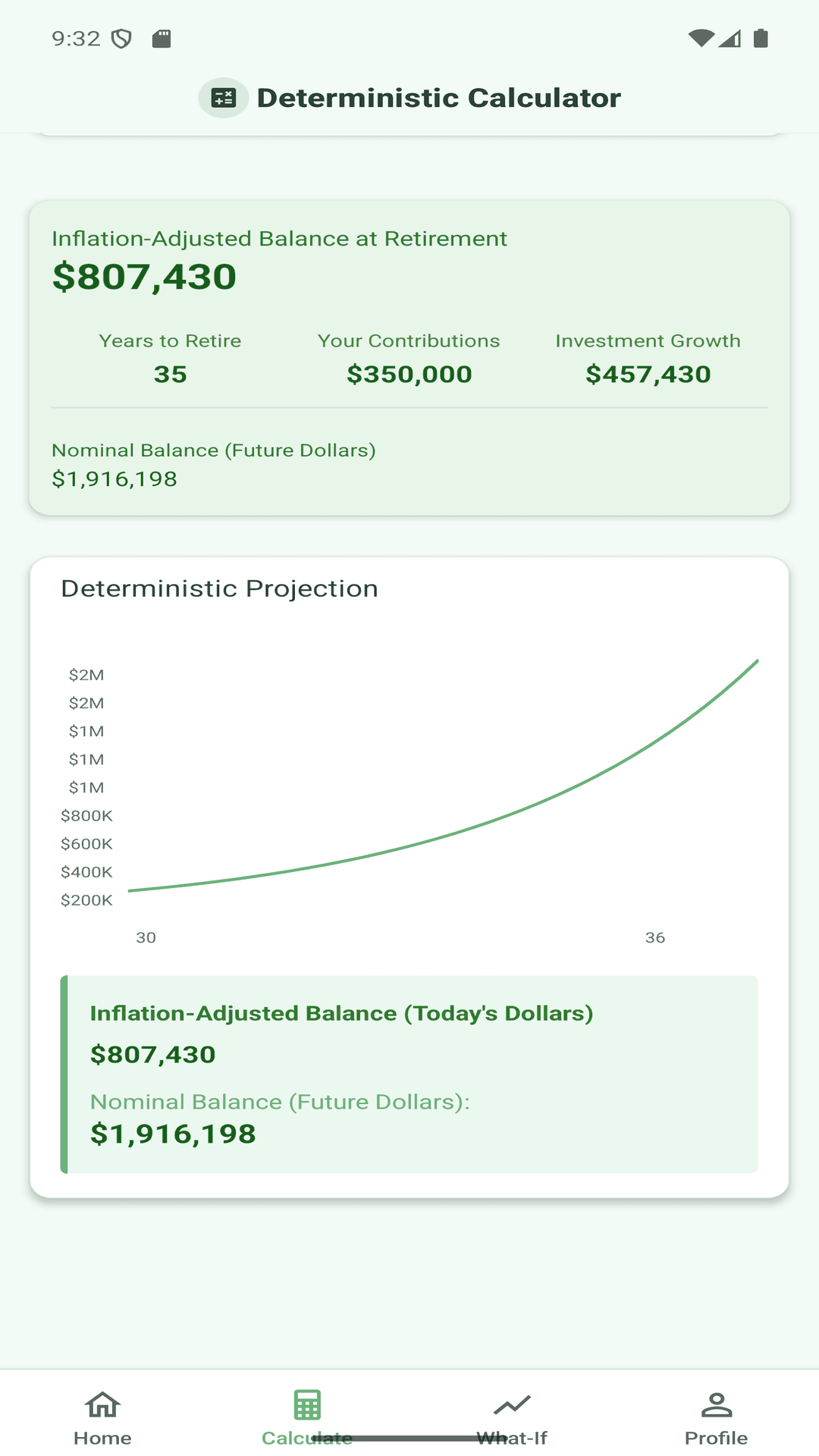Tap the Years to Retire value 35
This screenshot has height=1456, width=819.
tap(170, 374)
